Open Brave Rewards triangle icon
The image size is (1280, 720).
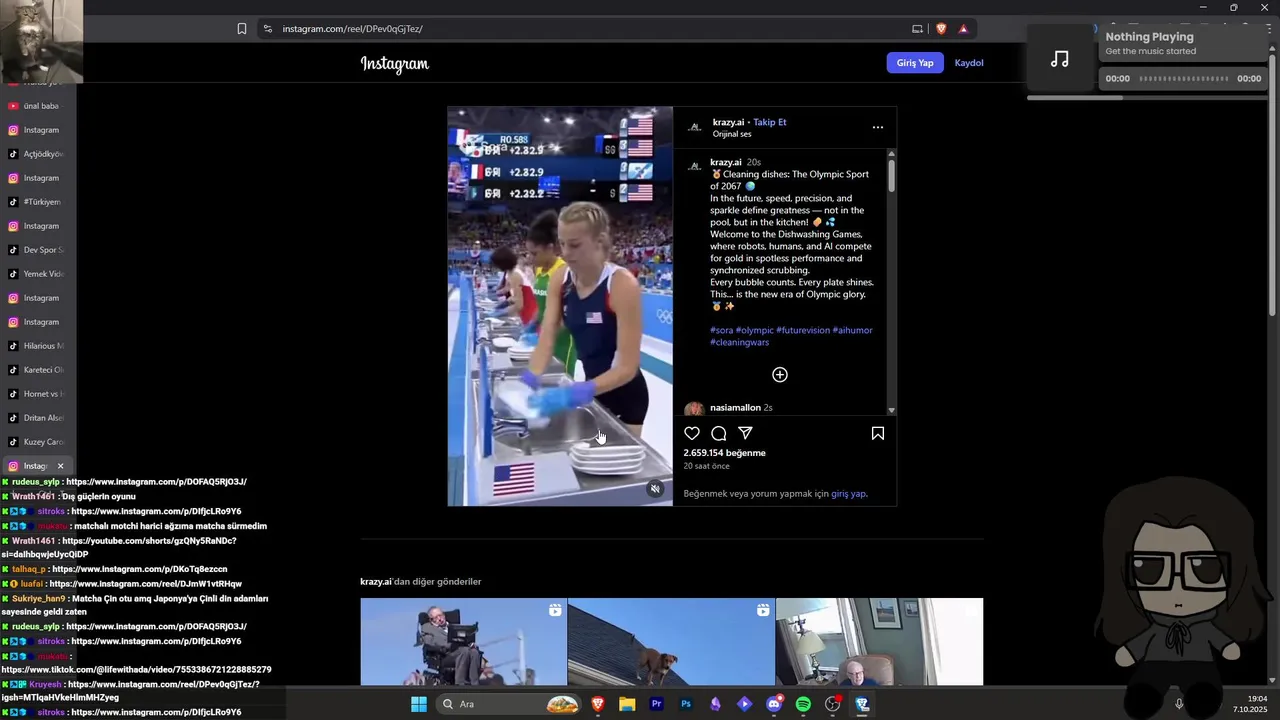tap(963, 29)
